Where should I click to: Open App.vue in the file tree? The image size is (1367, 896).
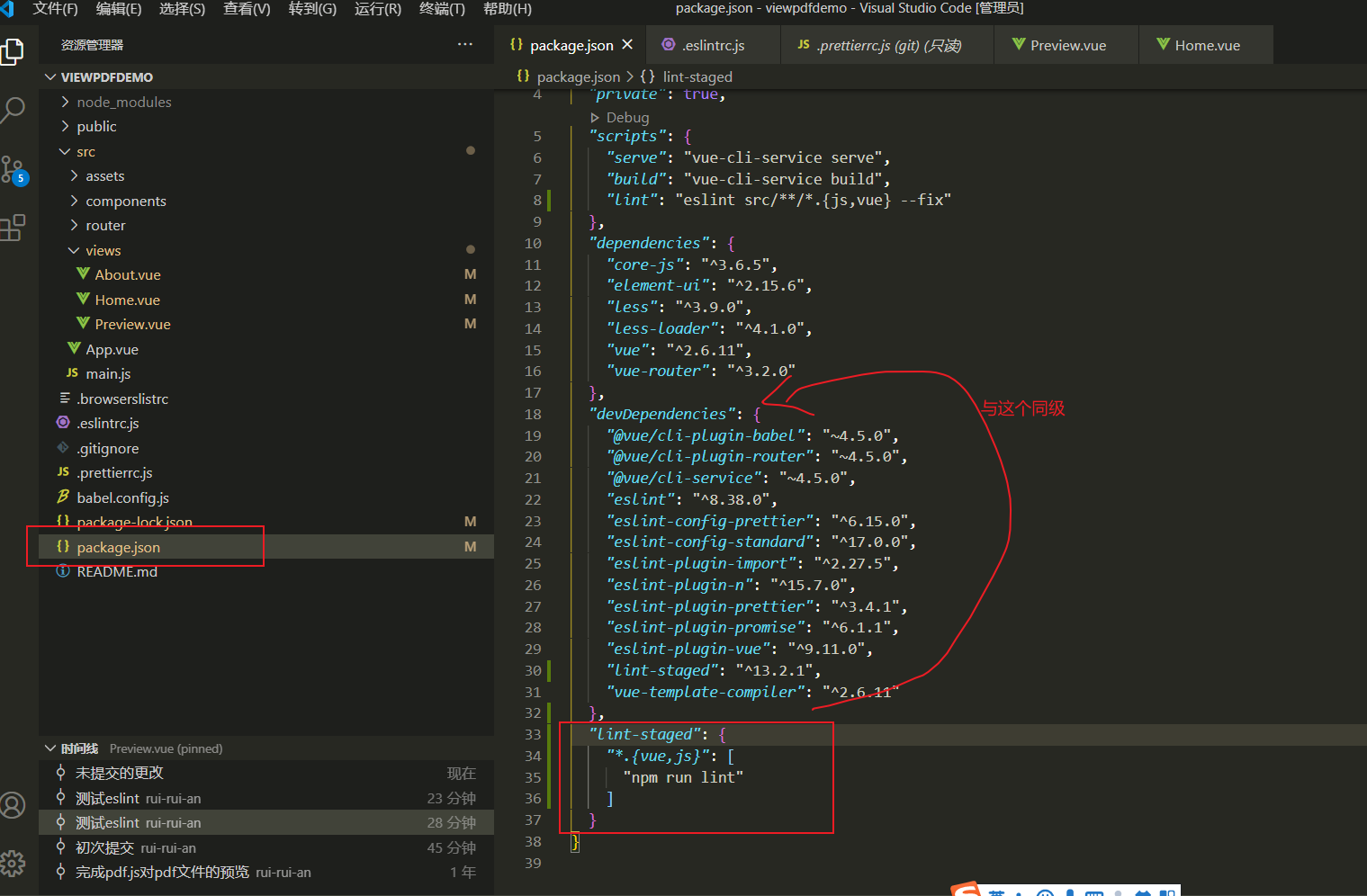[x=266, y=349]
